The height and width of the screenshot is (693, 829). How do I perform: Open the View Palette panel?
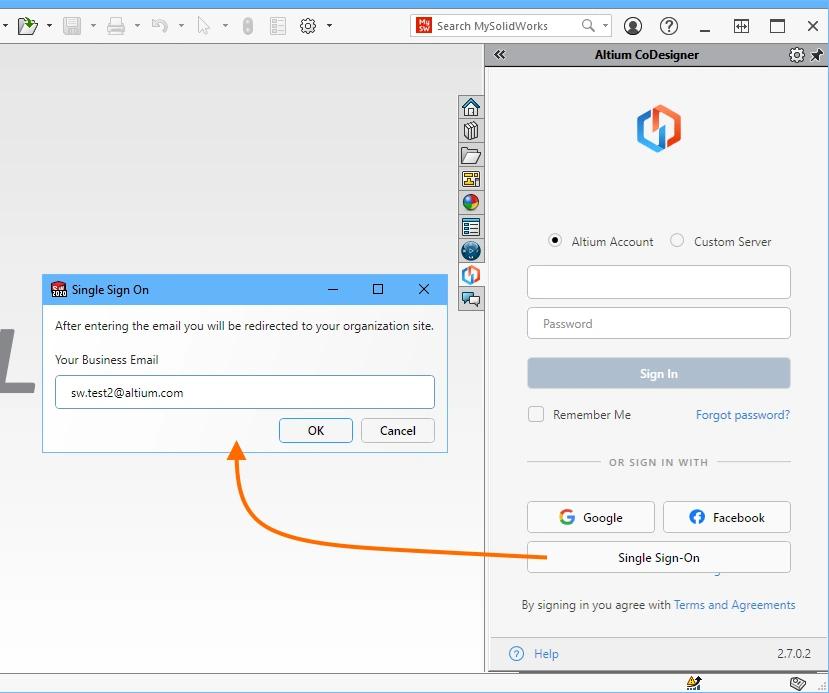(x=471, y=179)
